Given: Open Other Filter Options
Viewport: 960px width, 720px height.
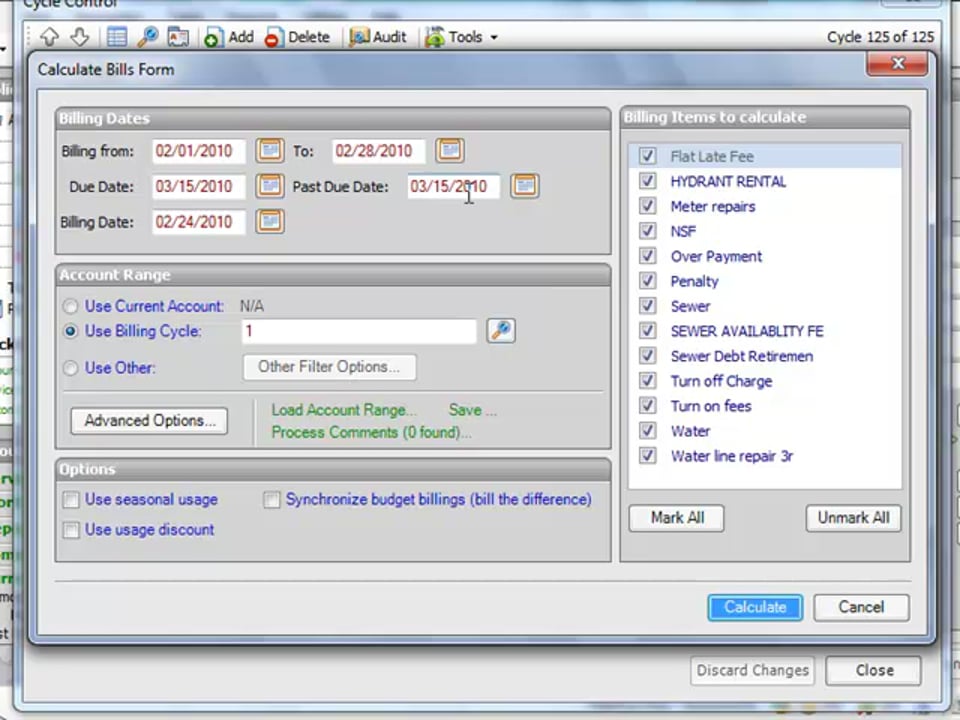Looking at the screenshot, I should pos(329,367).
